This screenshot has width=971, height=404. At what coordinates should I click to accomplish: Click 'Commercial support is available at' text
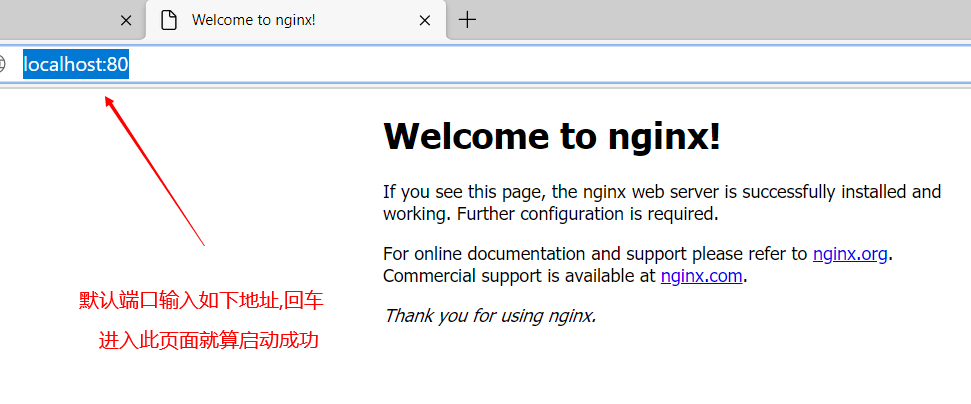coord(519,276)
